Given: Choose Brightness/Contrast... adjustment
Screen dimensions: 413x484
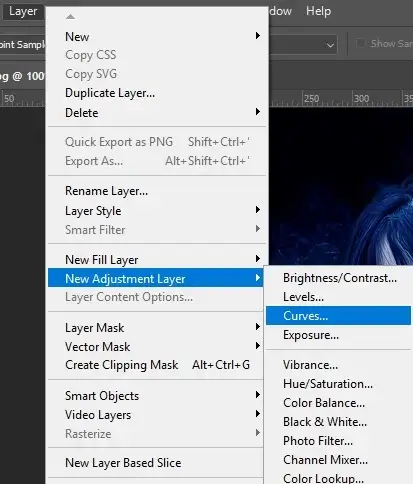Looking at the screenshot, I should click(x=338, y=278).
